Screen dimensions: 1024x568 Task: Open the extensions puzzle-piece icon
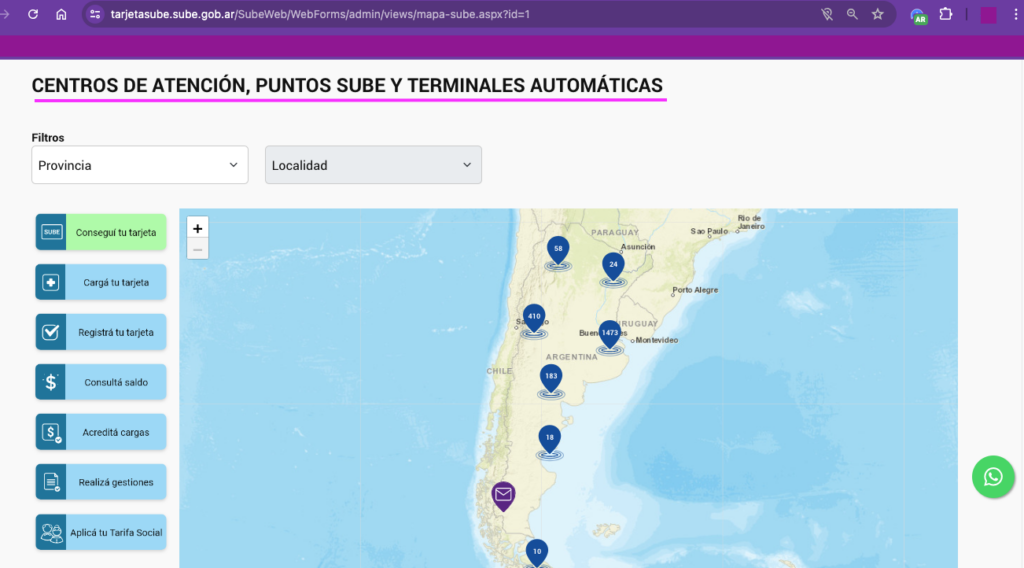(946, 14)
